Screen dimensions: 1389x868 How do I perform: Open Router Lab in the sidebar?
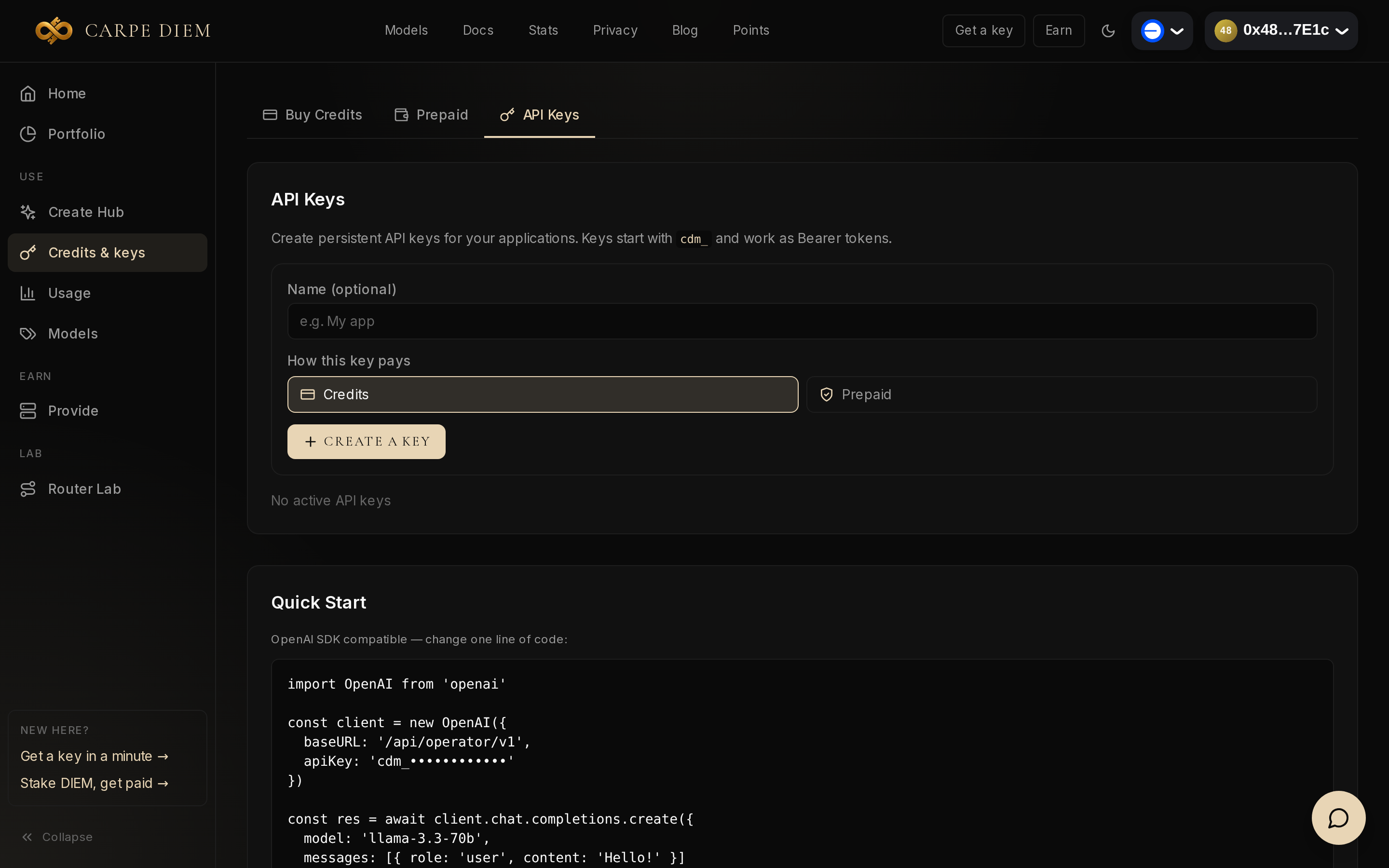(x=108, y=488)
